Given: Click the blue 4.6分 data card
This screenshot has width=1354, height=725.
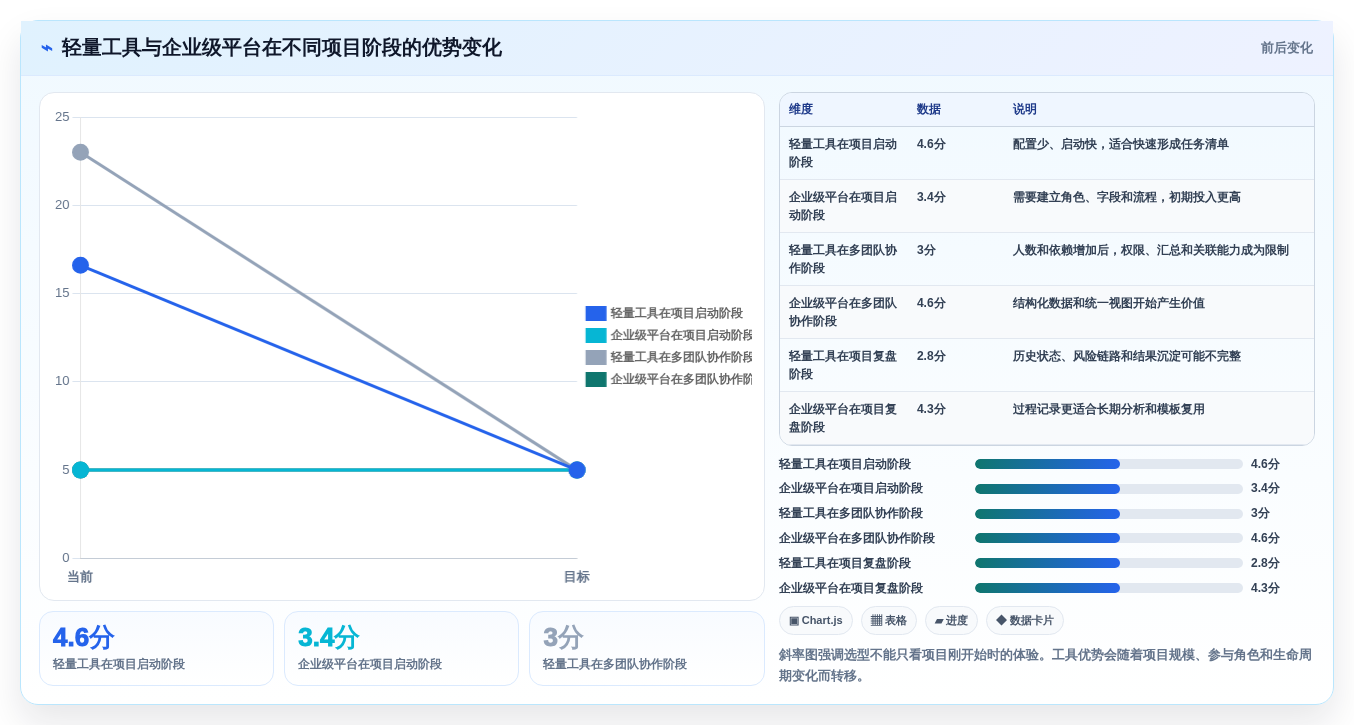Looking at the screenshot, I should tap(156, 649).
